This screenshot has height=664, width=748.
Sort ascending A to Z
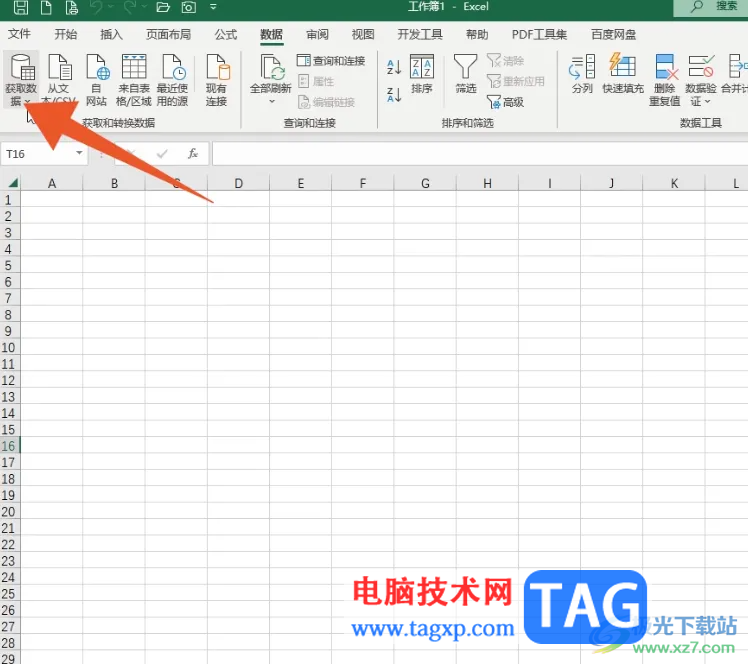(x=394, y=67)
